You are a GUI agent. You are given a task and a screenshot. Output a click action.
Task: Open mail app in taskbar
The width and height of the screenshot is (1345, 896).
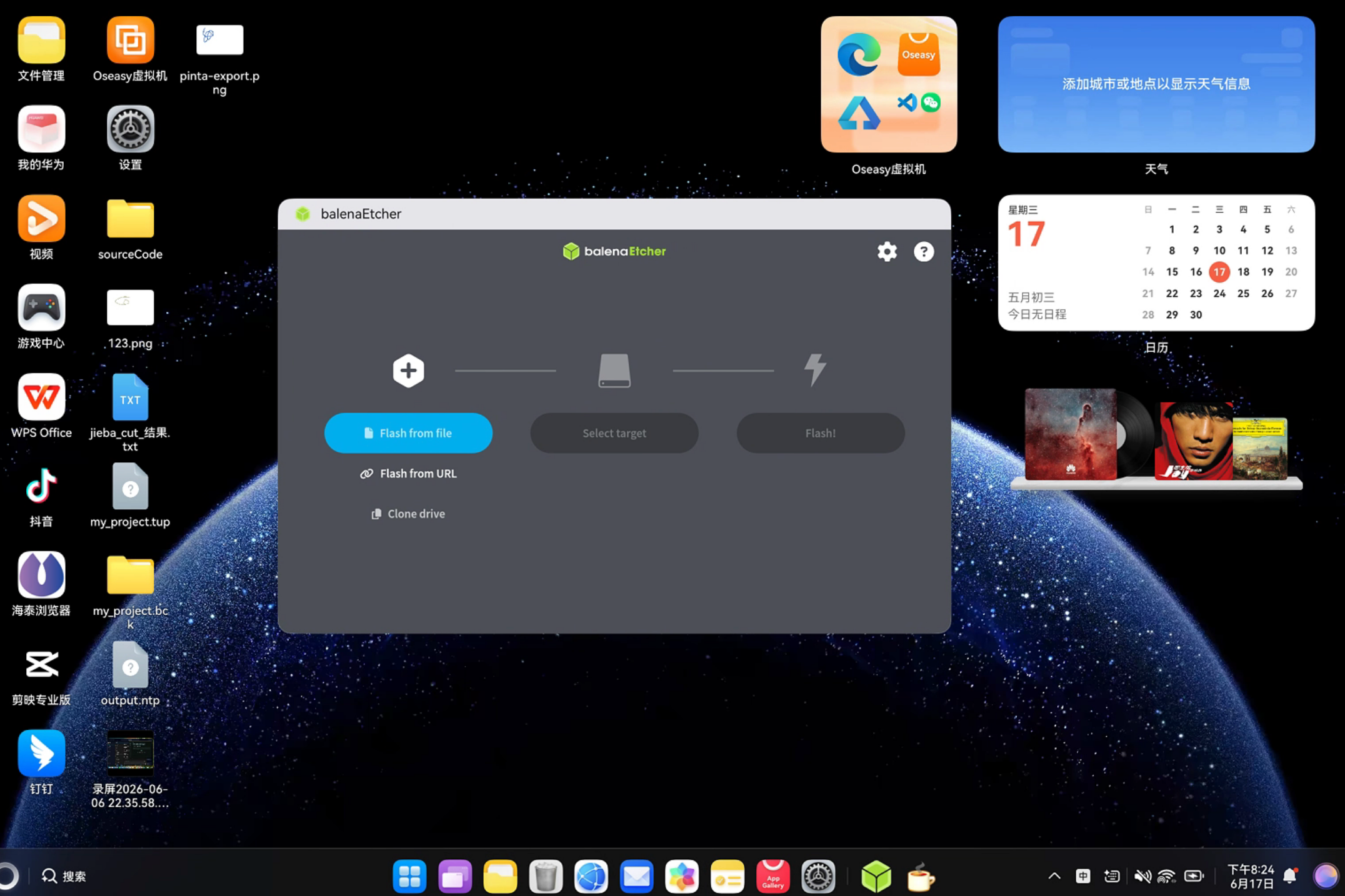tap(636, 876)
